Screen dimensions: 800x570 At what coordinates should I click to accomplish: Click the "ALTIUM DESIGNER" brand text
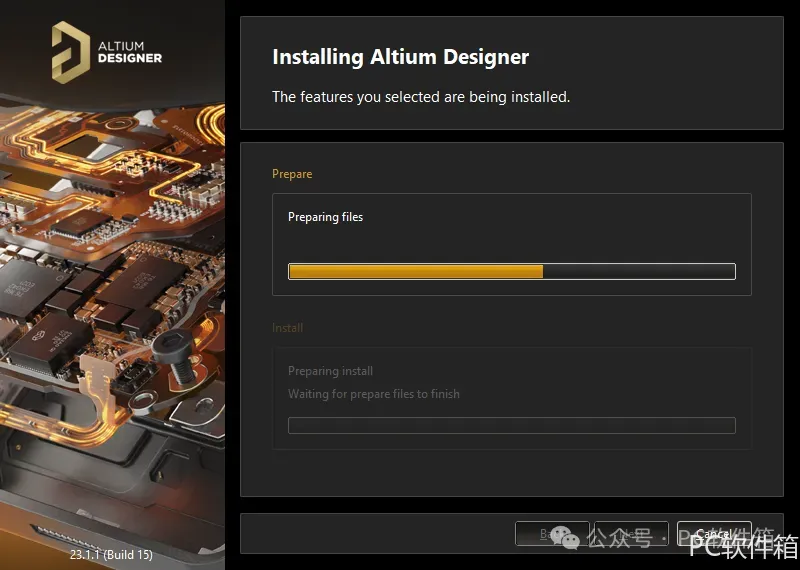pos(130,53)
